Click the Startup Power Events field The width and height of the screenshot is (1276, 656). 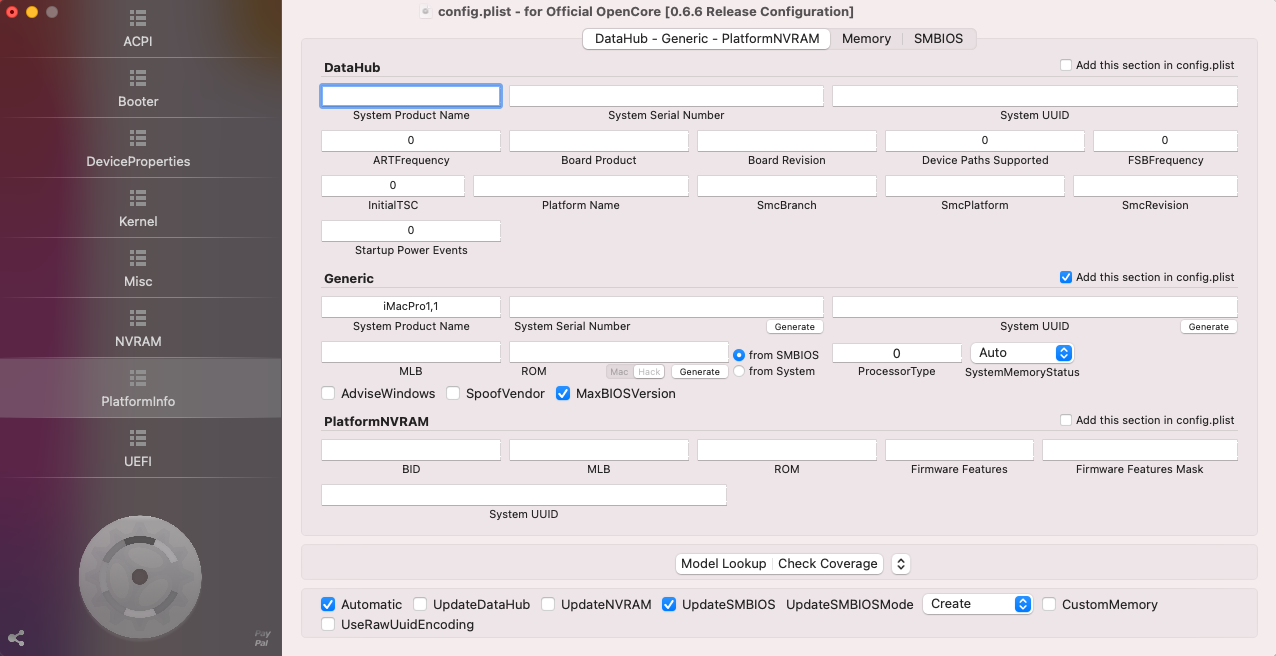(x=411, y=231)
